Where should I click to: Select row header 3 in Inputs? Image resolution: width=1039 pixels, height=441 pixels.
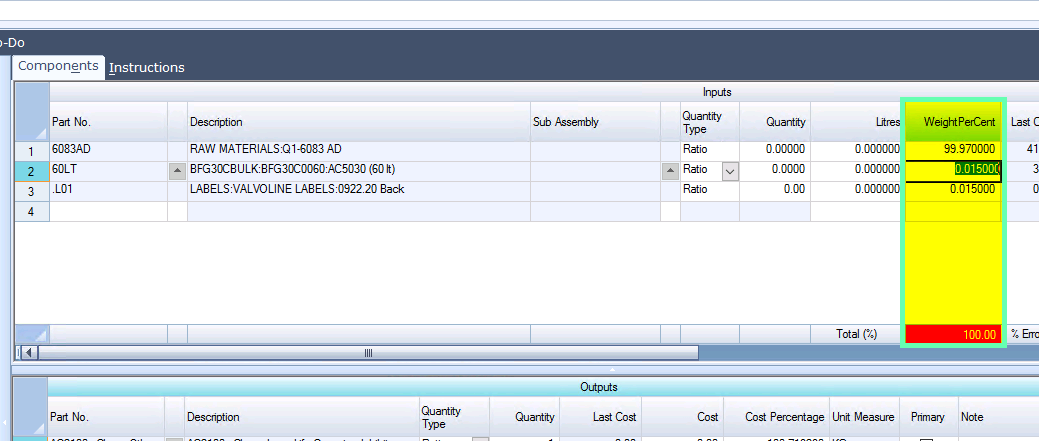(x=32, y=190)
